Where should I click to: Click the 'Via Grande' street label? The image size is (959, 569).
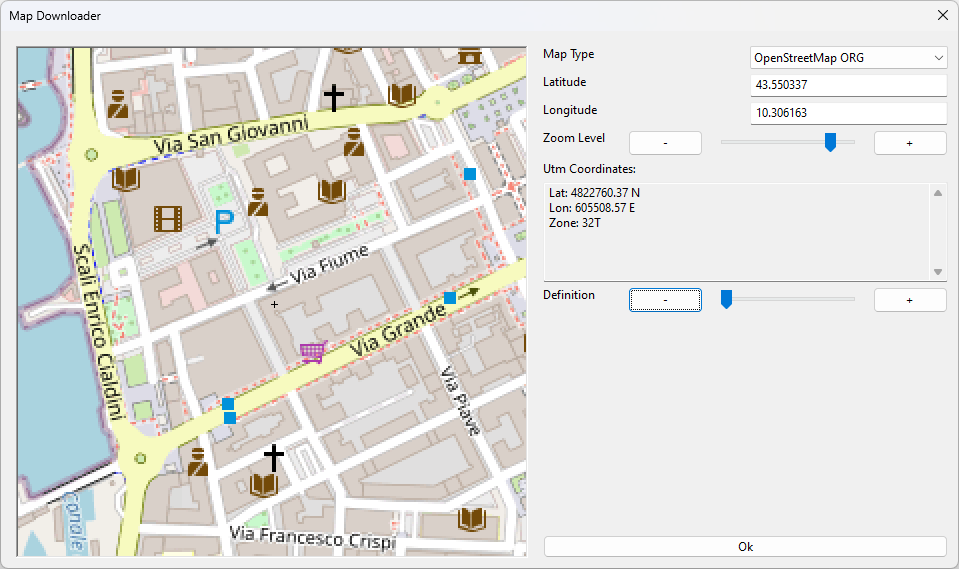pos(398,330)
